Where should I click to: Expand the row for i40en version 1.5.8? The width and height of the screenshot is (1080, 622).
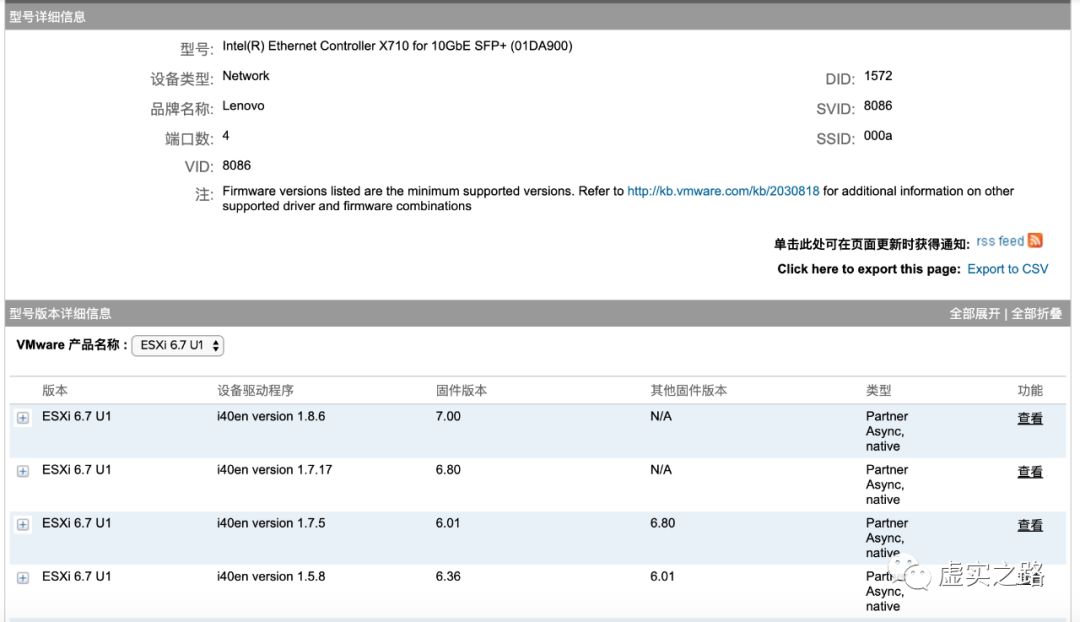(x=22, y=576)
